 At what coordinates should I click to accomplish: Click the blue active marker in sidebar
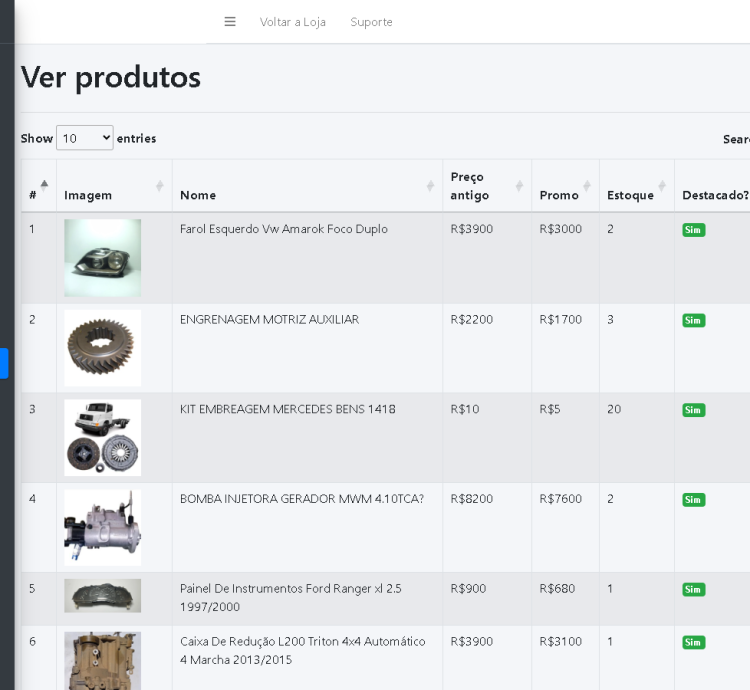(x=4, y=363)
